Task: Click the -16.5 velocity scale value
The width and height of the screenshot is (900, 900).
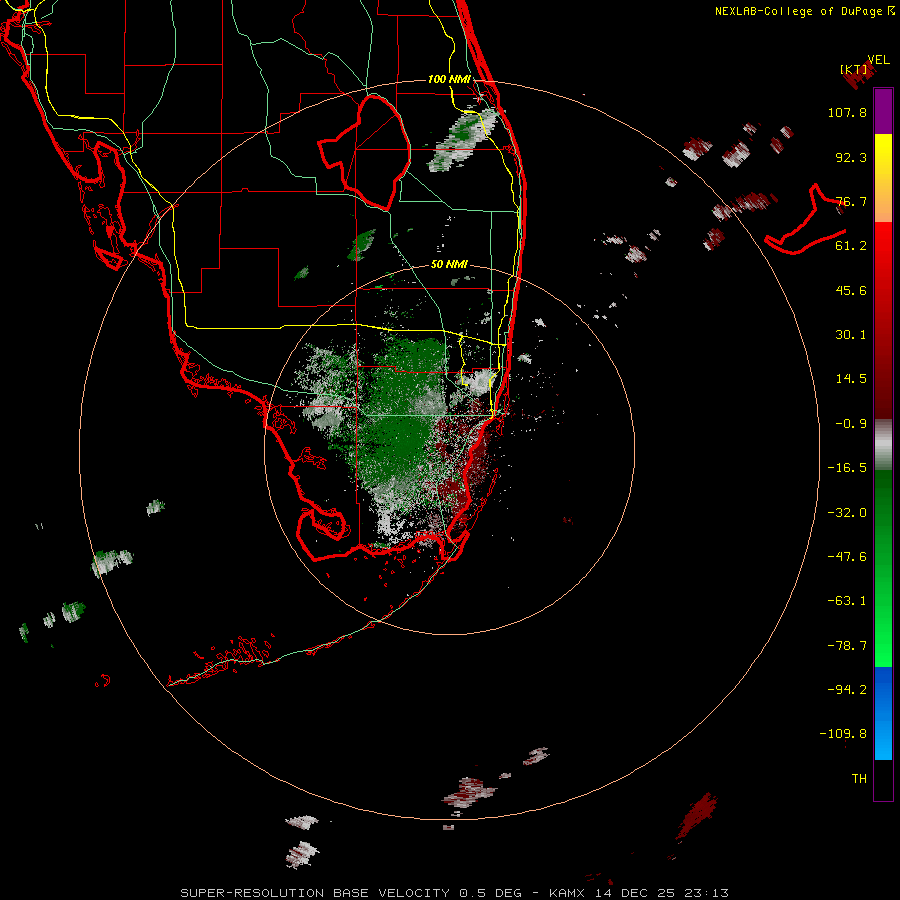Action: pos(847,468)
